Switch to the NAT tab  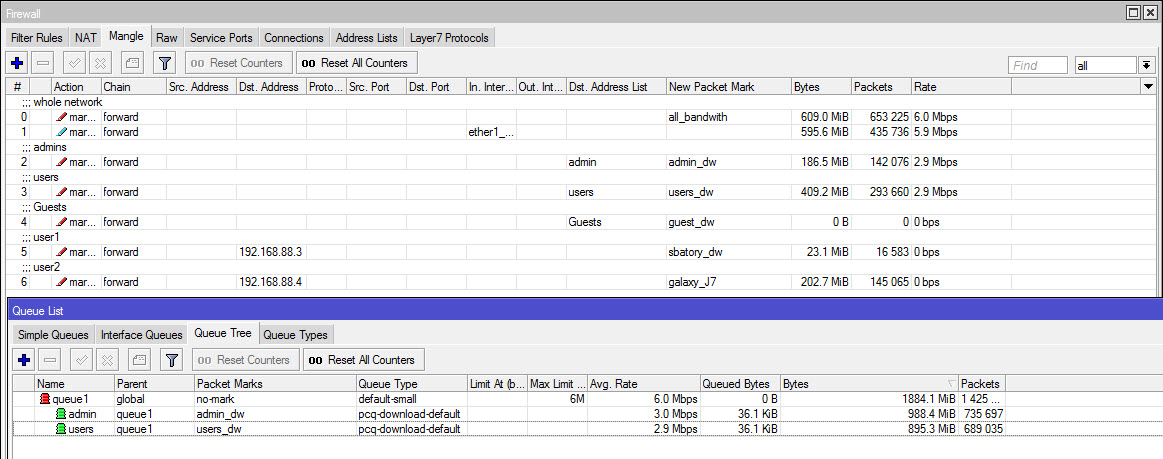tap(86, 38)
